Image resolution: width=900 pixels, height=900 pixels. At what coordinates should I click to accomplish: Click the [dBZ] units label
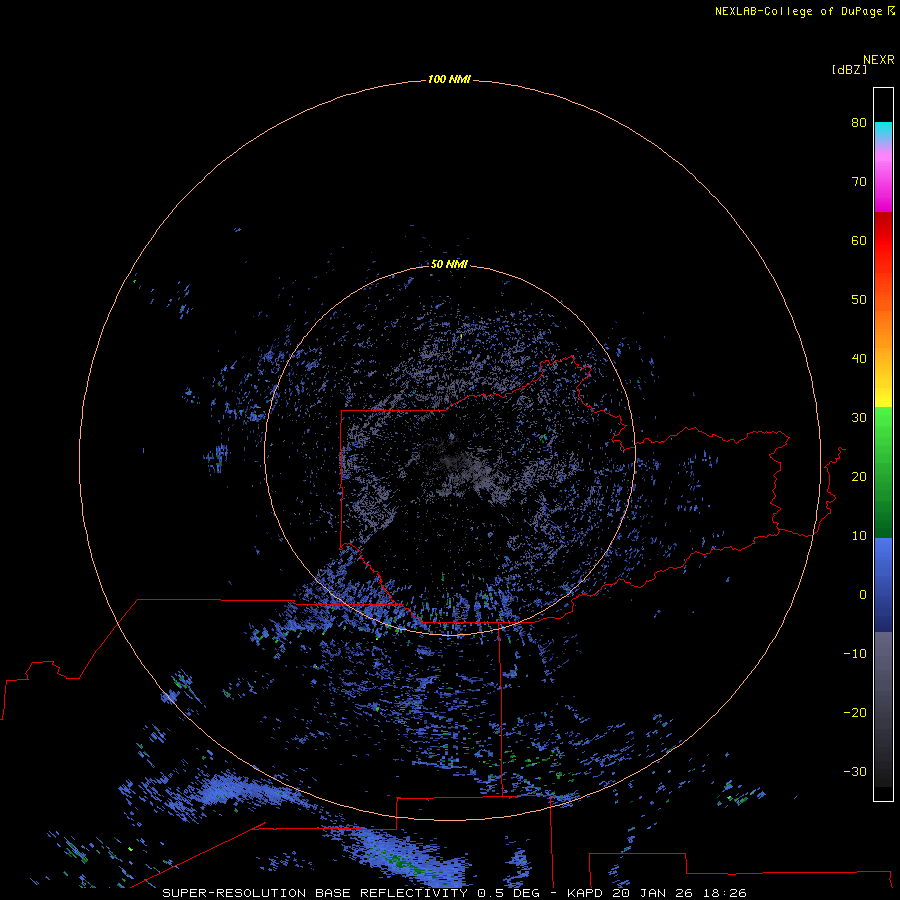pos(849,70)
